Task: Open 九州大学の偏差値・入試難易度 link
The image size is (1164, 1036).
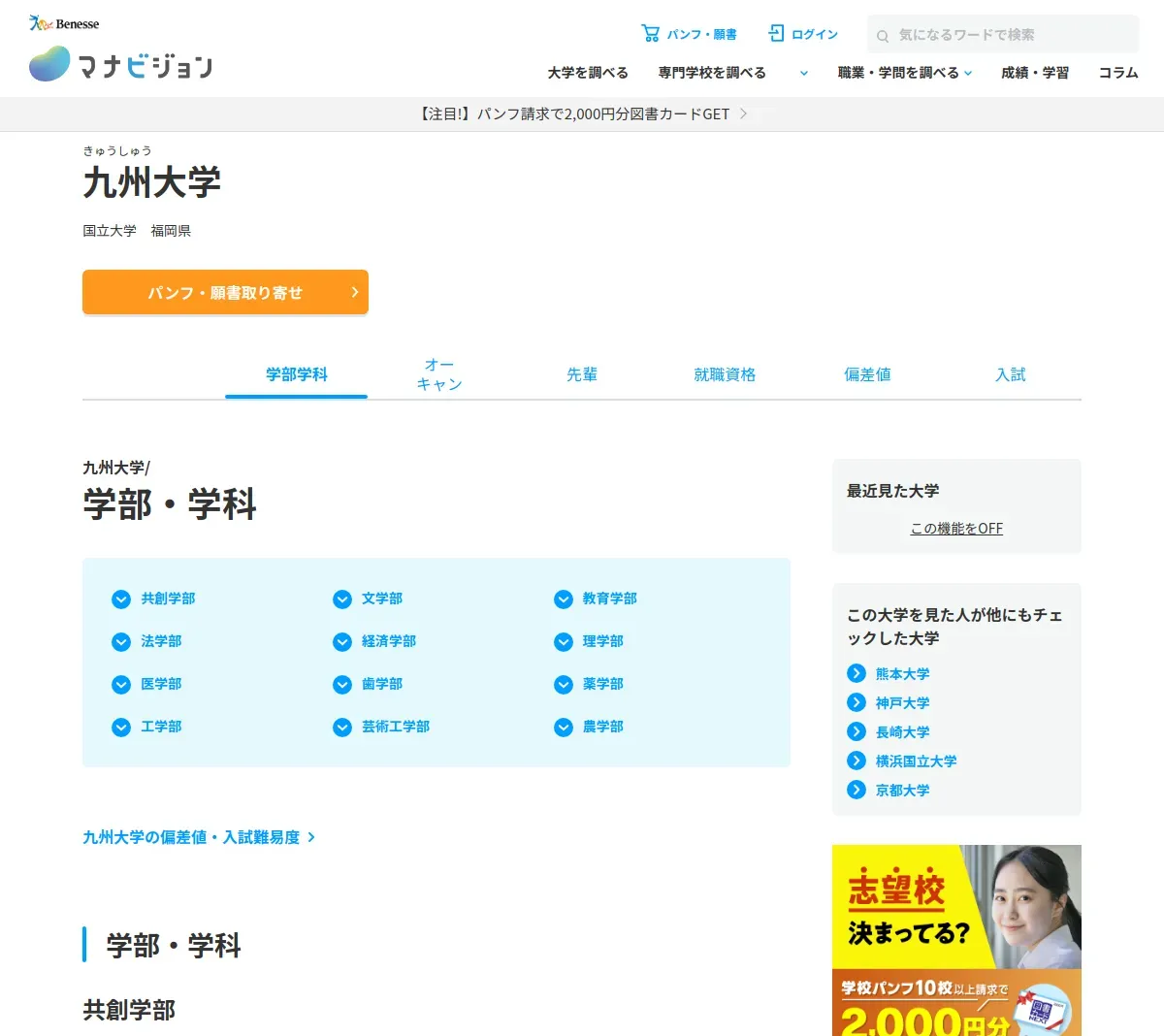Action: pyautogui.click(x=199, y=837)
